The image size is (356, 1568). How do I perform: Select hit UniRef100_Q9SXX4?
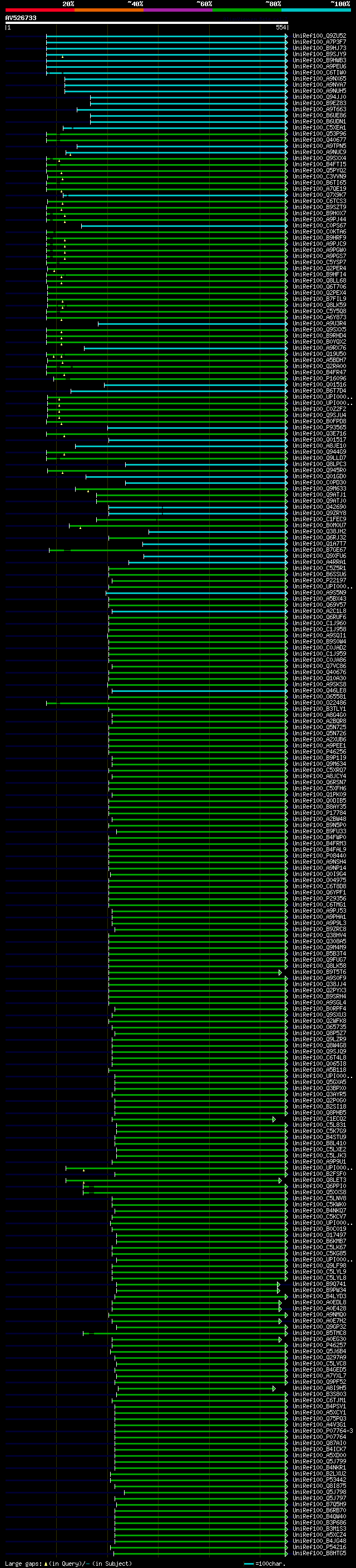319,159
